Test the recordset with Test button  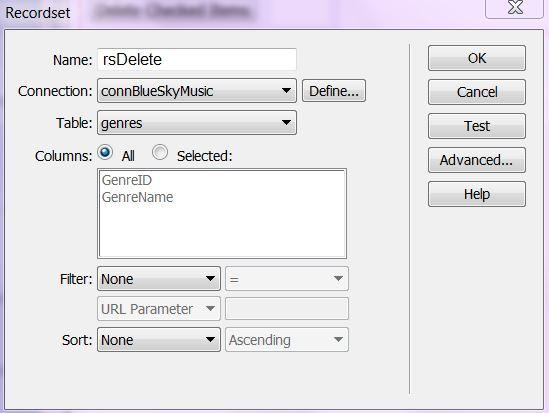pos(477,126)
